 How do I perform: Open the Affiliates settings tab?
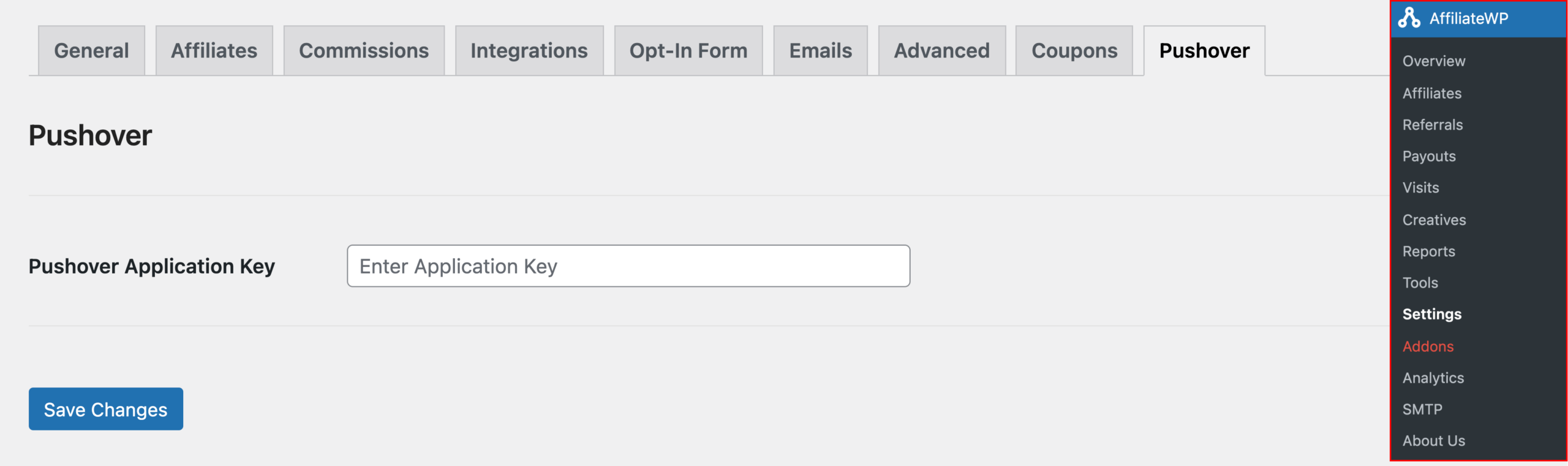(x=214, y=50)
